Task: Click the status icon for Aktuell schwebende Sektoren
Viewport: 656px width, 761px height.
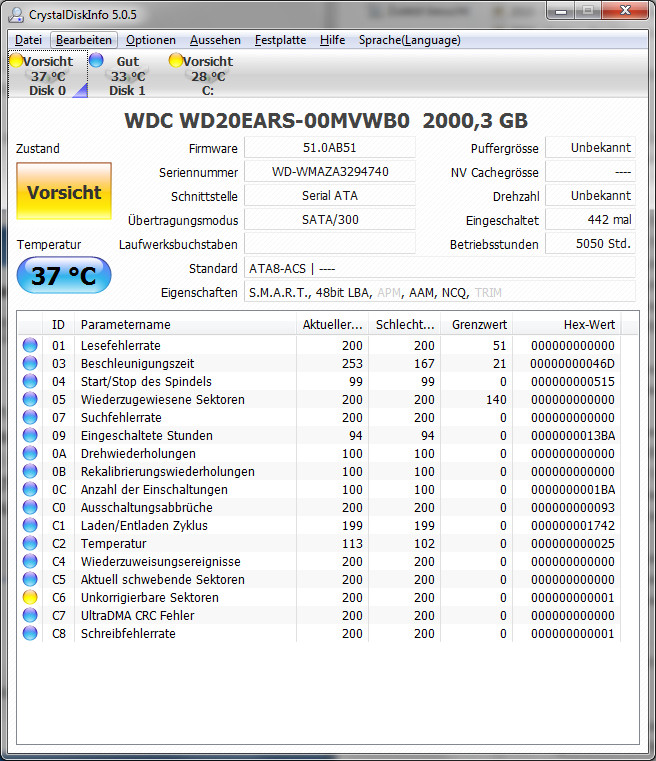Action: click(x=30, y=579)
